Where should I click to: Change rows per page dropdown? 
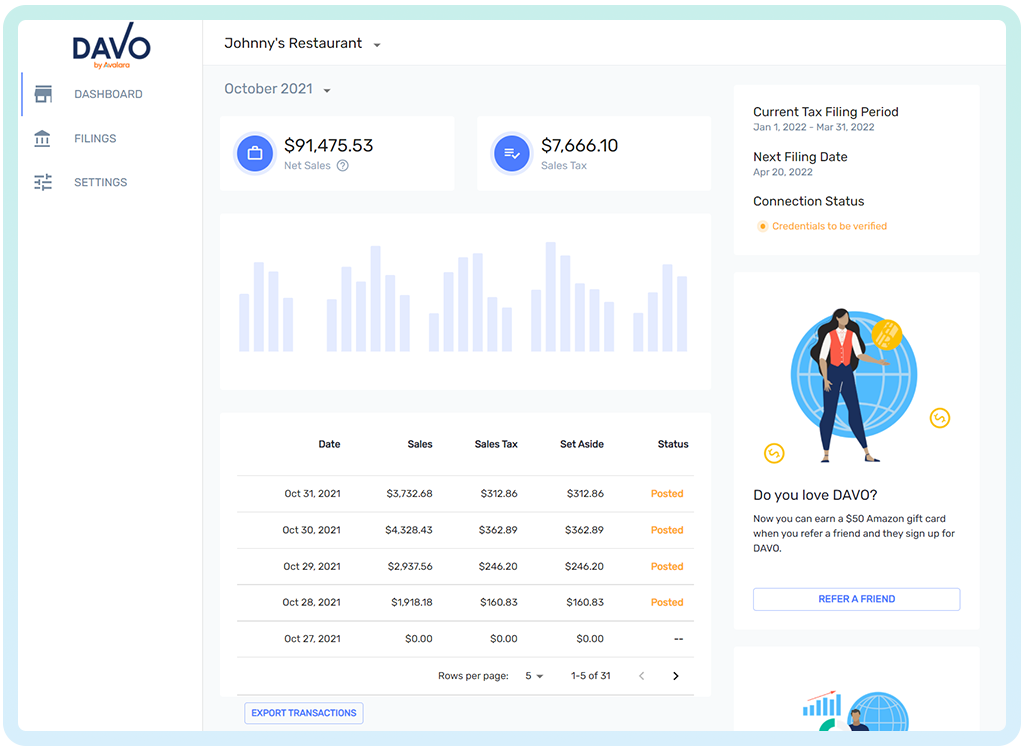coord(534,676)
